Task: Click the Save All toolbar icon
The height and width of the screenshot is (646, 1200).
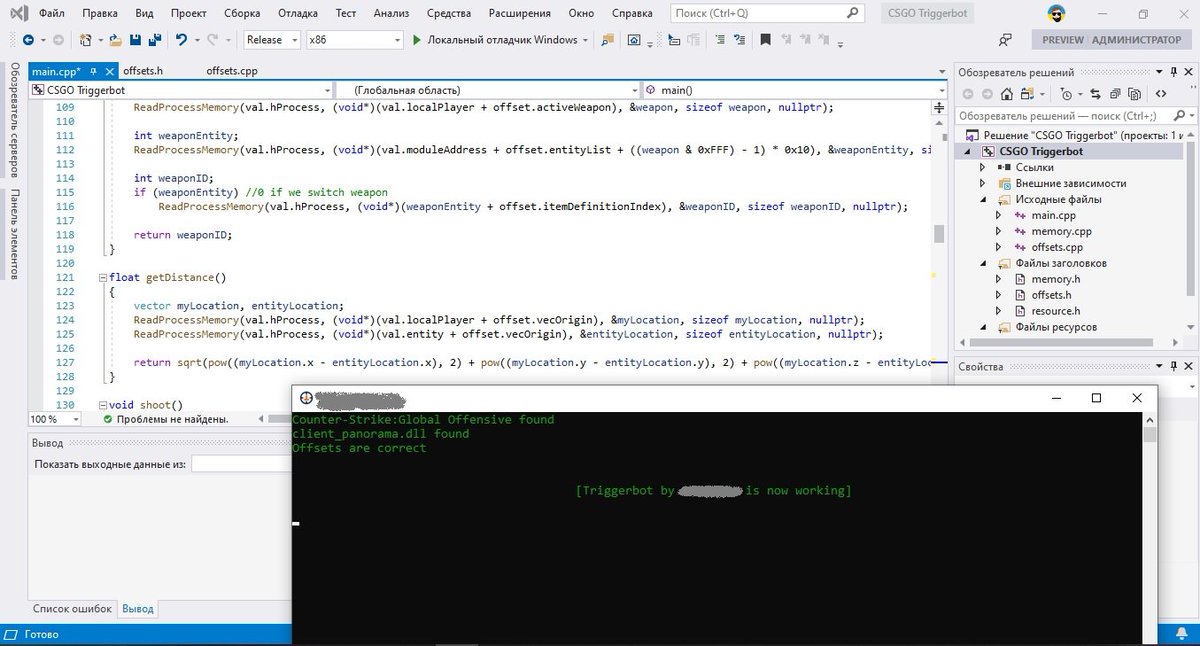Action: 155,40
